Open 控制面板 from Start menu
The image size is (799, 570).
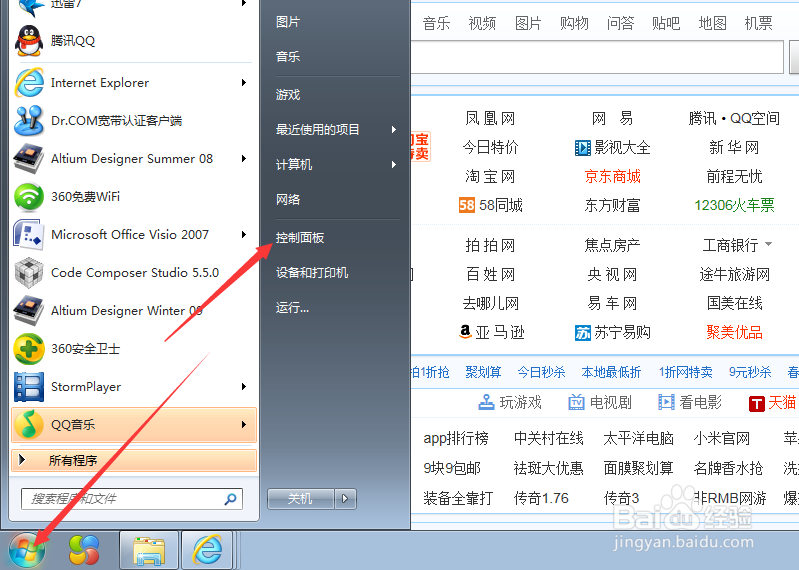point(300,238)
